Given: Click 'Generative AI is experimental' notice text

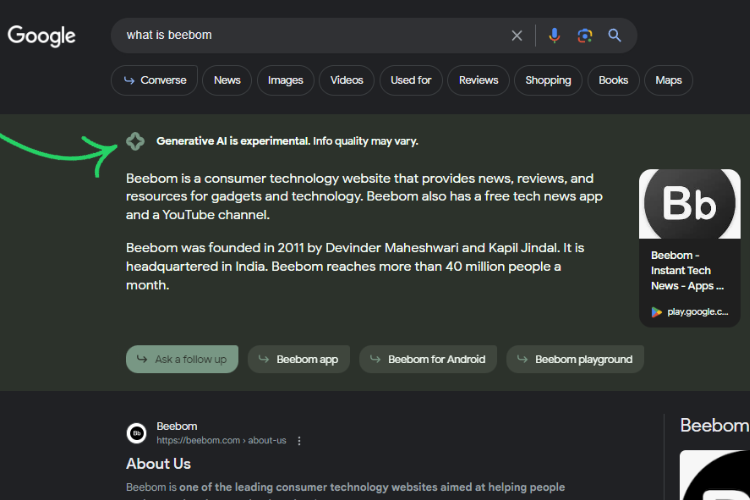Looking at the screenshot, I should pos(287,141).
